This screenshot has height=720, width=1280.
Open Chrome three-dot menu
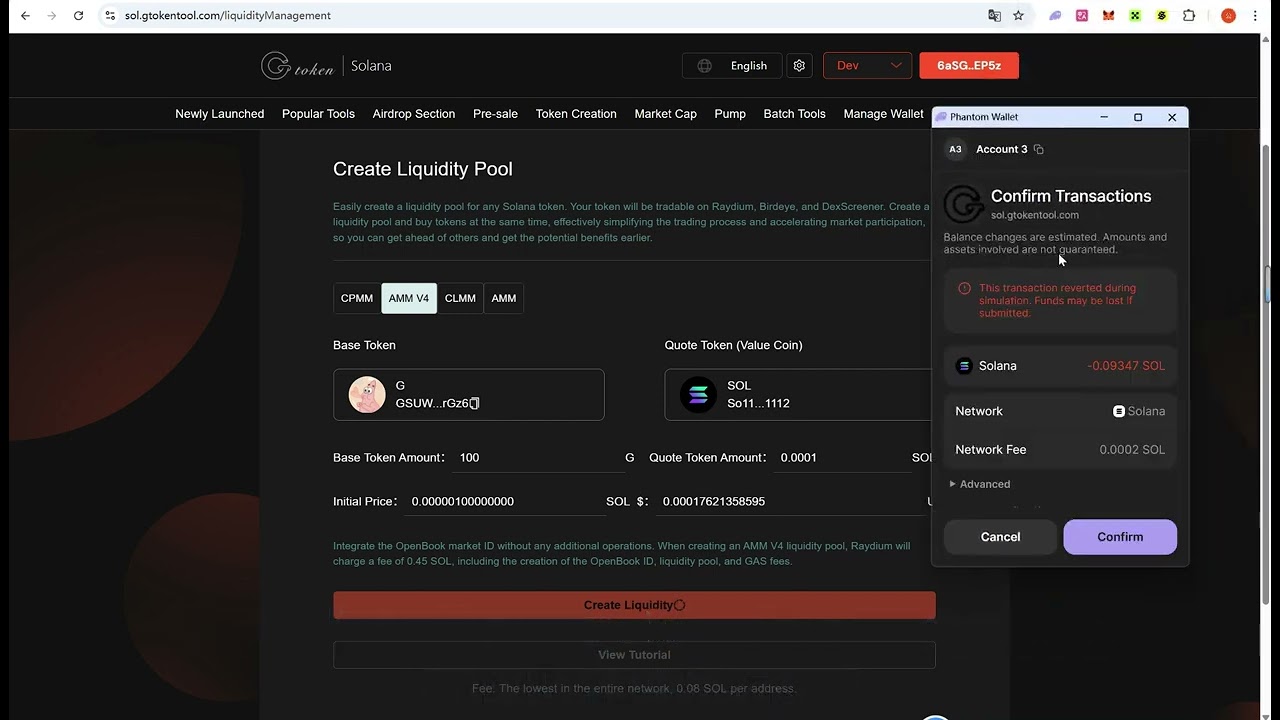point(1255,15)
